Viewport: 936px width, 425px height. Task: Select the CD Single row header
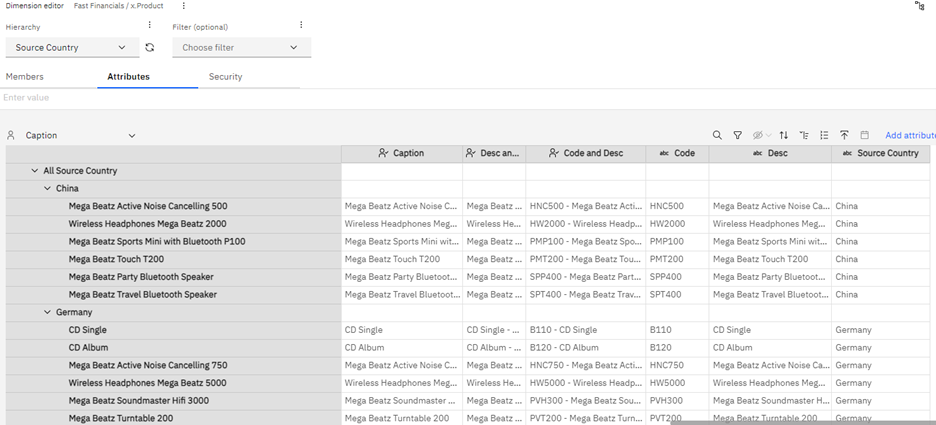pos(174,330)
